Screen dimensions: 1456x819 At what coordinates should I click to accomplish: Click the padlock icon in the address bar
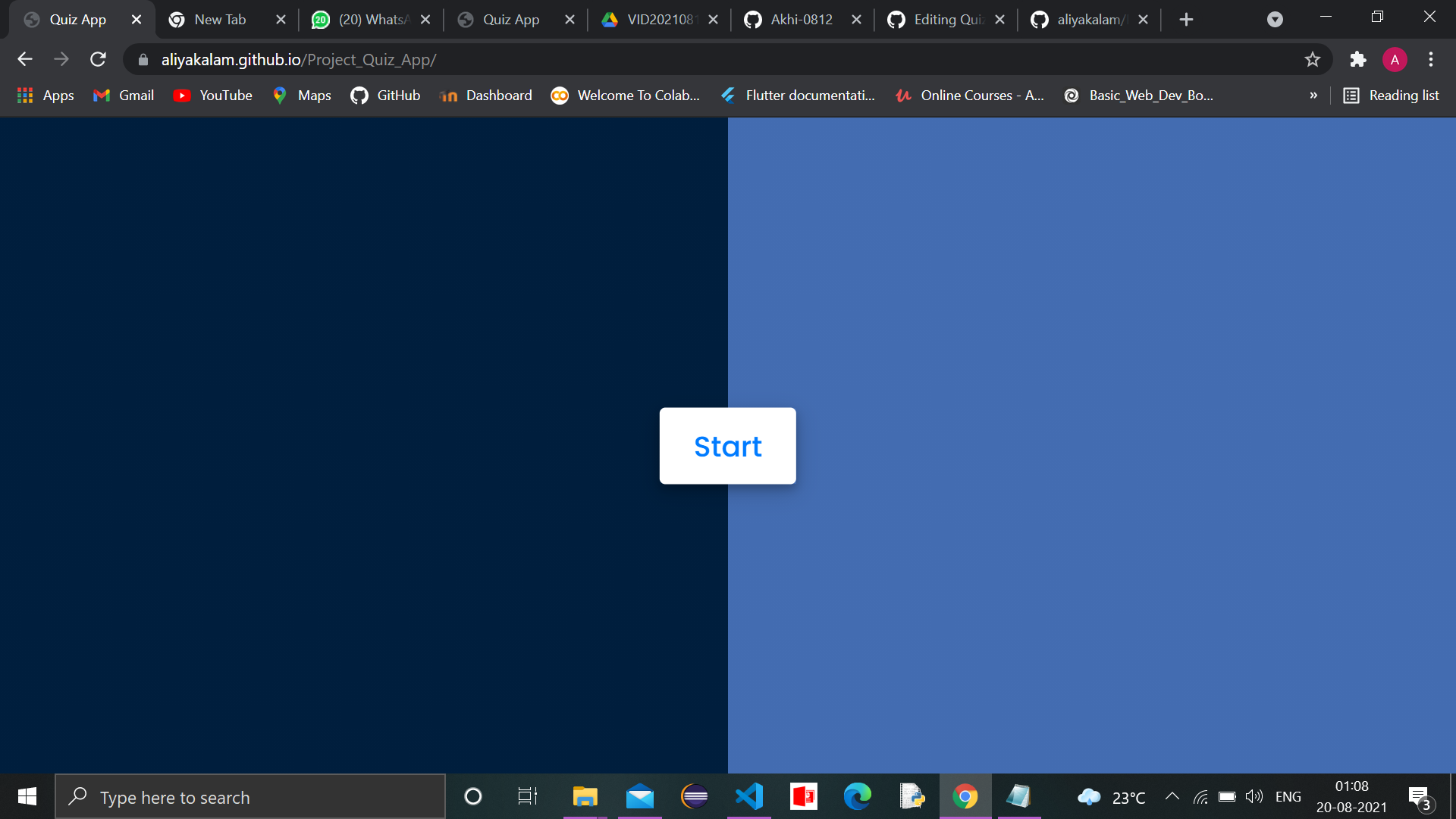click(x=143, y=59)
